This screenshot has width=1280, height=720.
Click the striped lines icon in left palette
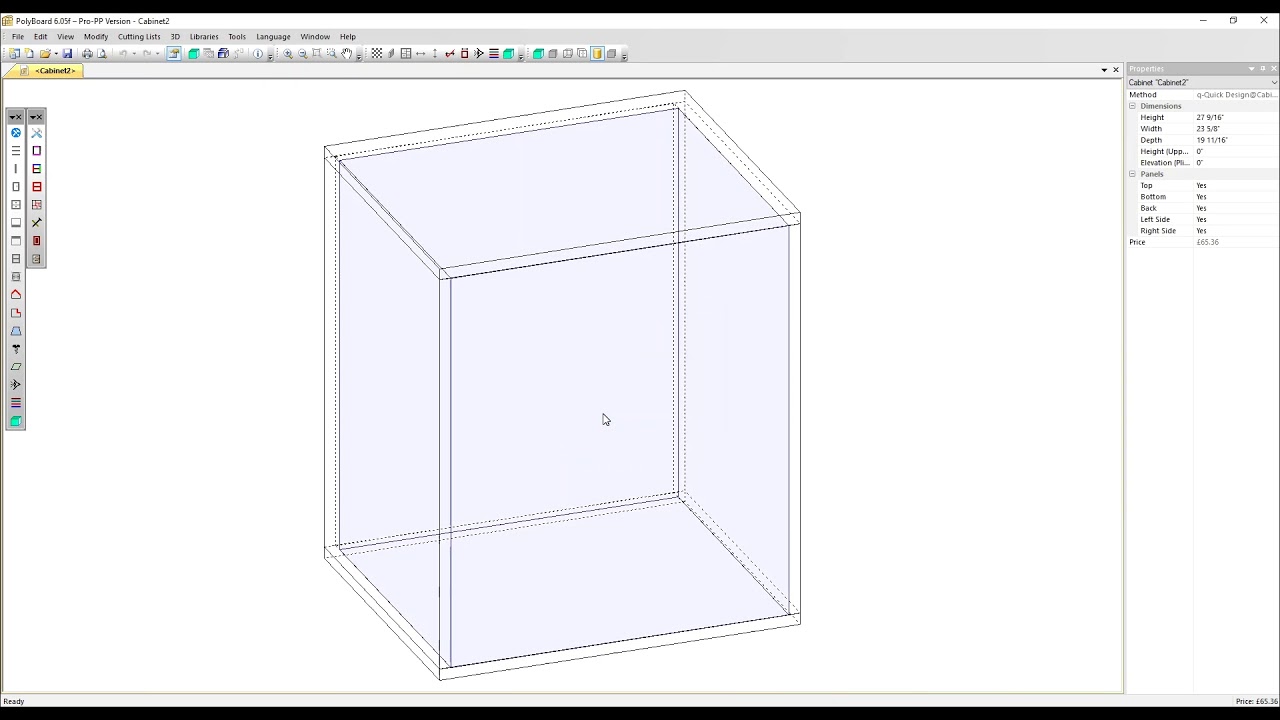pos(16,403)
